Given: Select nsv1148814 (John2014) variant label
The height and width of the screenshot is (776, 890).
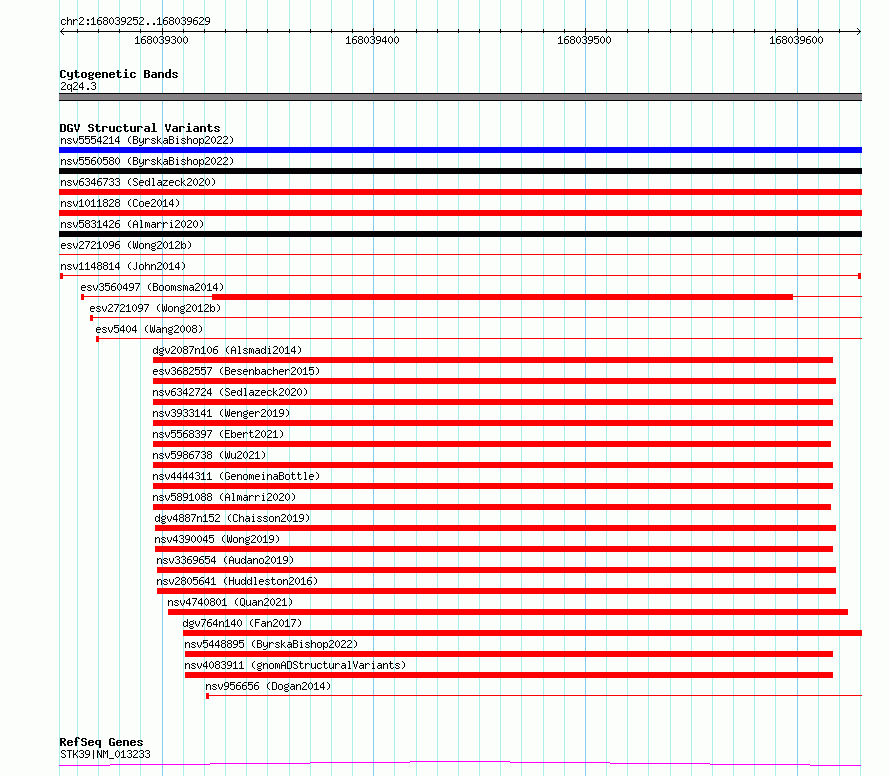Looking at the screenshot, I should tap(123, 266).
